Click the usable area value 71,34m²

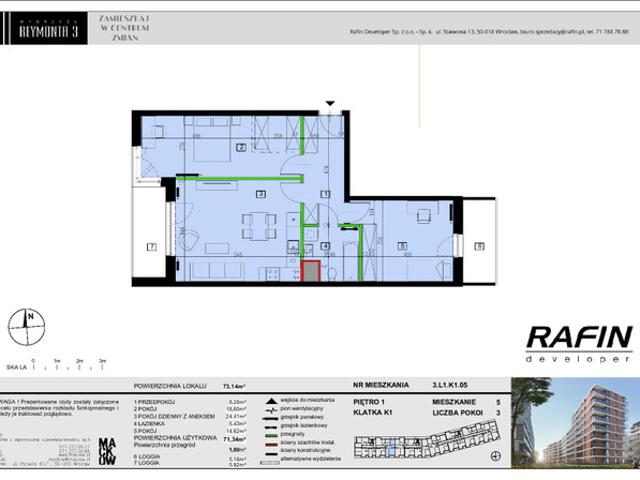[234, 439]
